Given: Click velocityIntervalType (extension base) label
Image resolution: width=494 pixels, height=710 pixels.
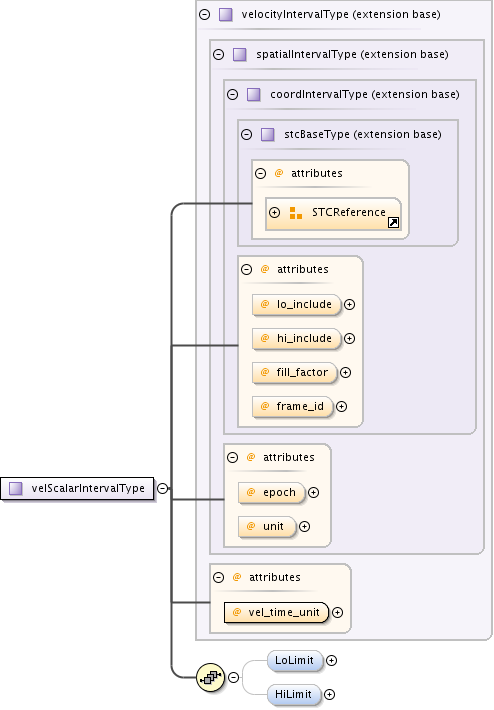Looking at the screenshot, I should (x=341, y=14).
